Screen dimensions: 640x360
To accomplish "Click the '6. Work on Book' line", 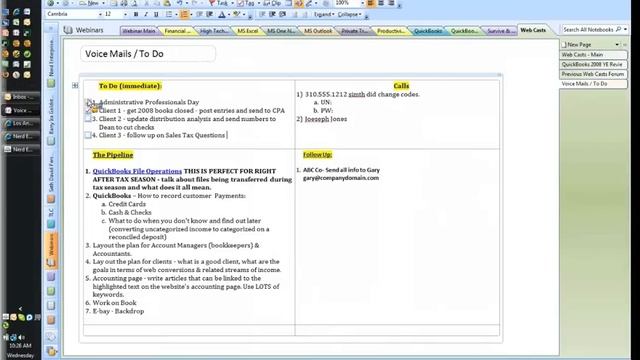I will point(111,303).
